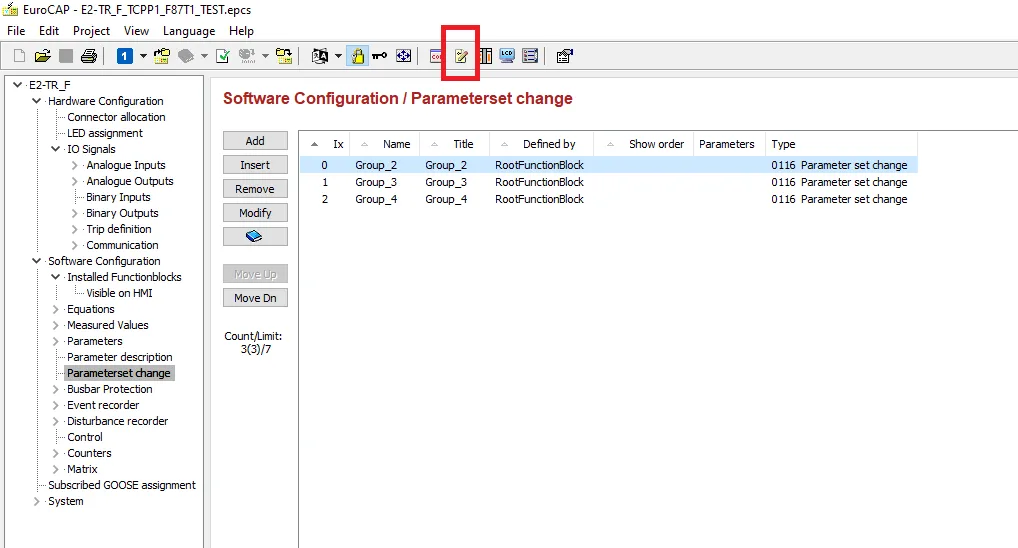Select Subscribed GOOSE assignment tree item
Viewport: 1018px width, 548px height.
click(121, 485)
